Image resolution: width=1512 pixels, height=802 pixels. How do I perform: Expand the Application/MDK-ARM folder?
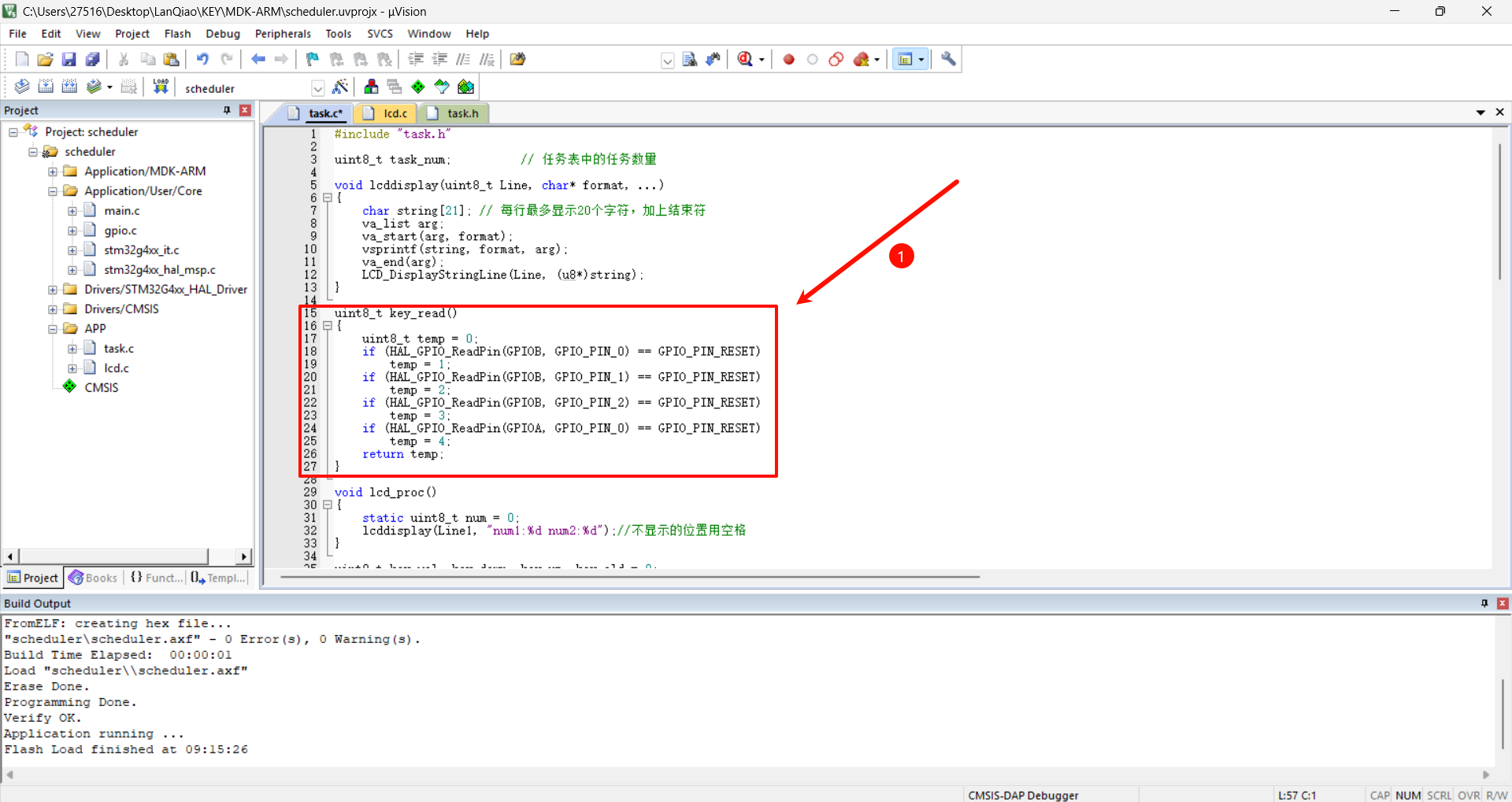tap(53, 172)
